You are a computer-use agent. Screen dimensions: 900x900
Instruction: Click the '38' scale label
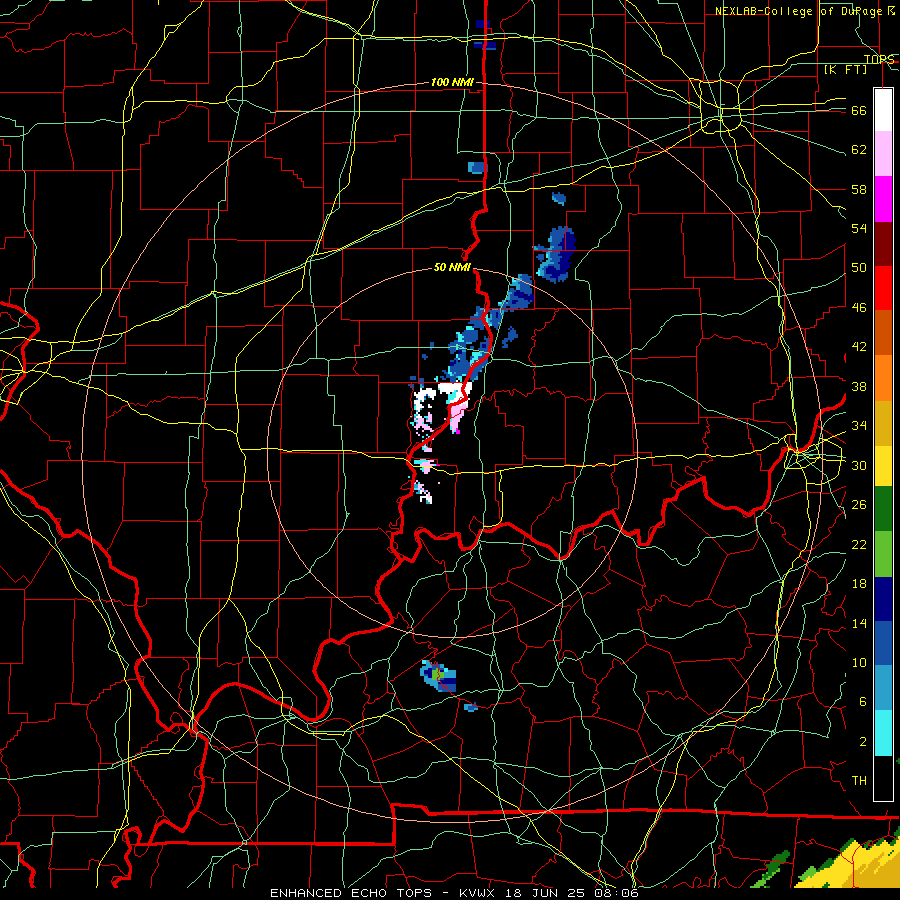click(x=859, y=386)
